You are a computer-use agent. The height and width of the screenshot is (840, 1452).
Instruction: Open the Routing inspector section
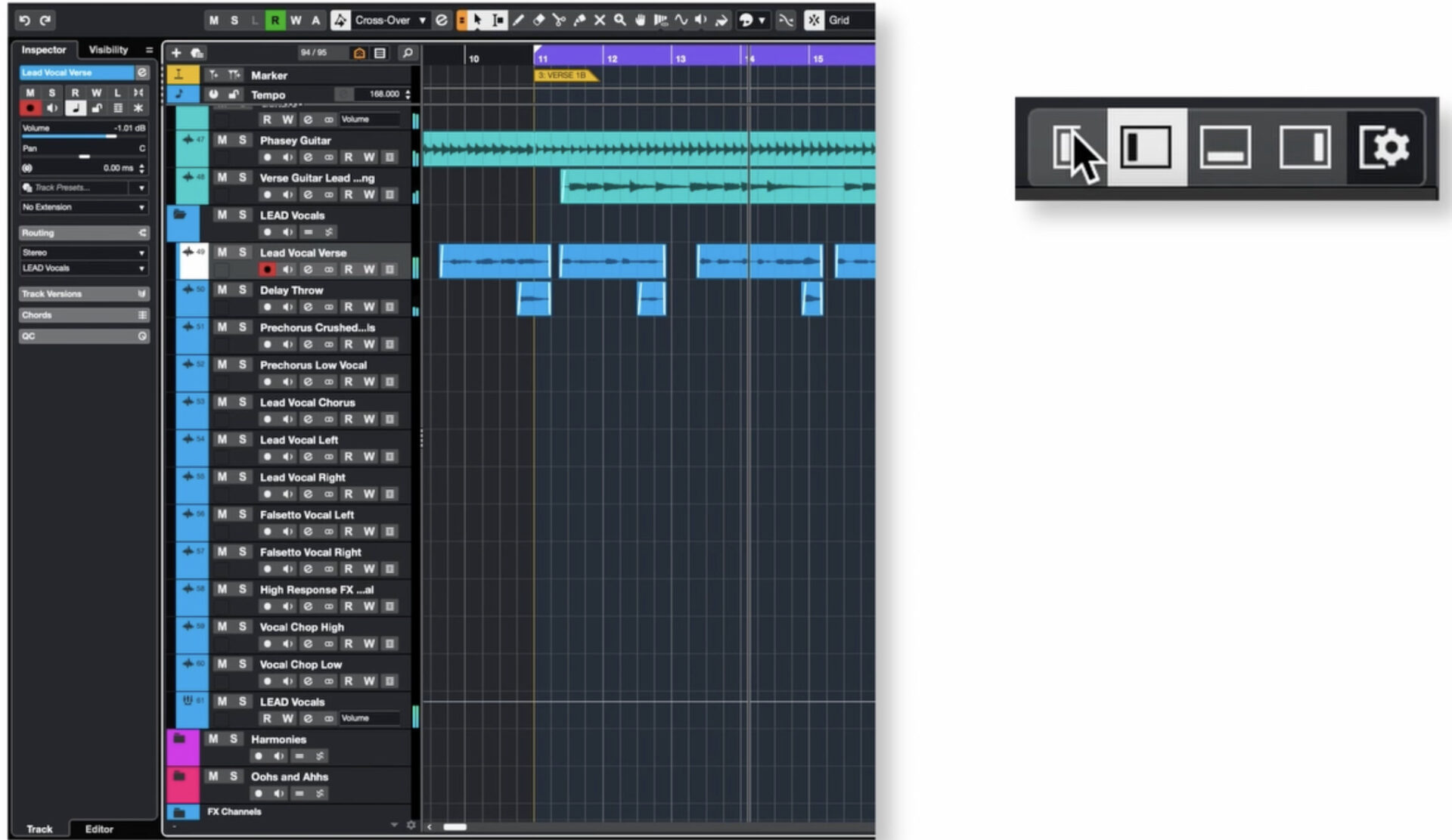(83, 233)
